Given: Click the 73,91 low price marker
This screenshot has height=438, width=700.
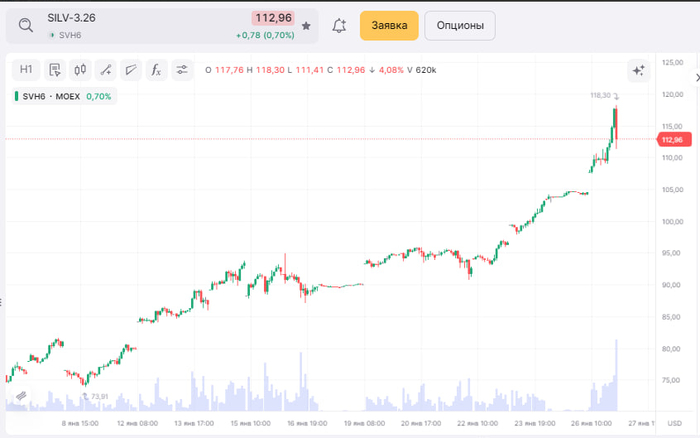Looking at the screenshot, I should tap(98, 397).
